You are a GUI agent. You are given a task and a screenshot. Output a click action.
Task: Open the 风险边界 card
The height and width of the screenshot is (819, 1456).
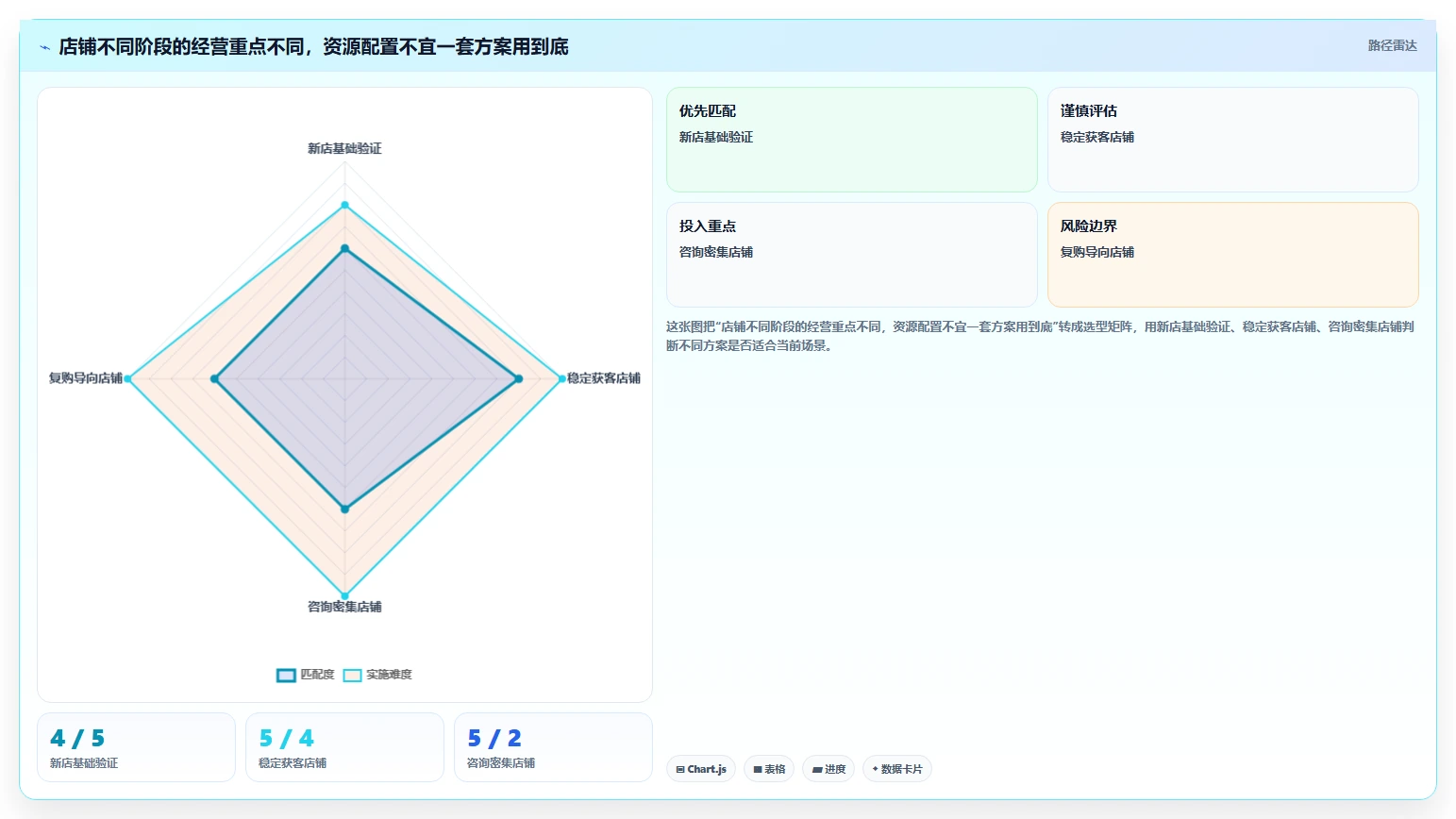1232,255
